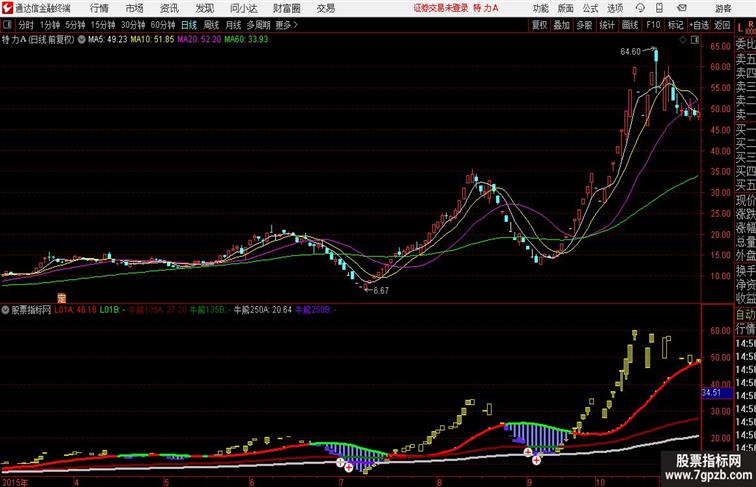Click the MA5: 49.23 indicator label
The height and width of the screenshot is (487, 756).
(x=108, y=40)
